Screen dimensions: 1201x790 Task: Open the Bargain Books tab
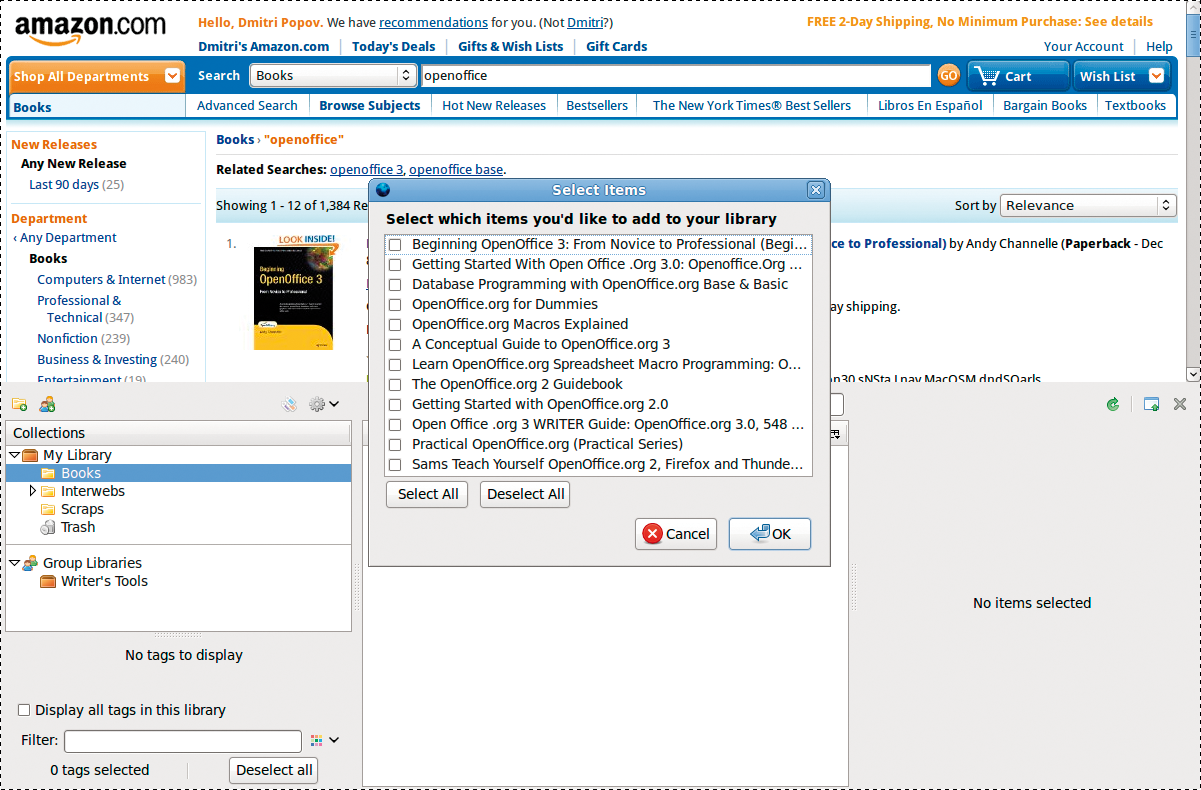coord(1045,105)
